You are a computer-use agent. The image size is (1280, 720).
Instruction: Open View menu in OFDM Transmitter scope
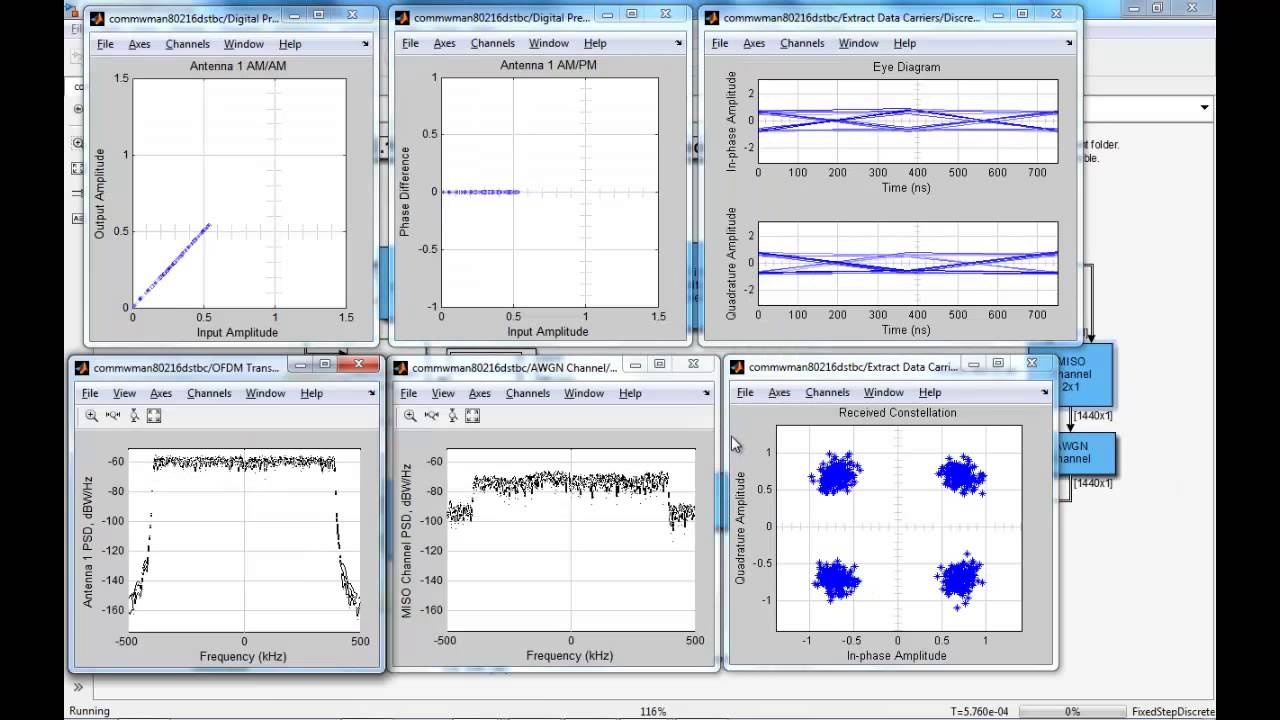click(x=124, y=393)
